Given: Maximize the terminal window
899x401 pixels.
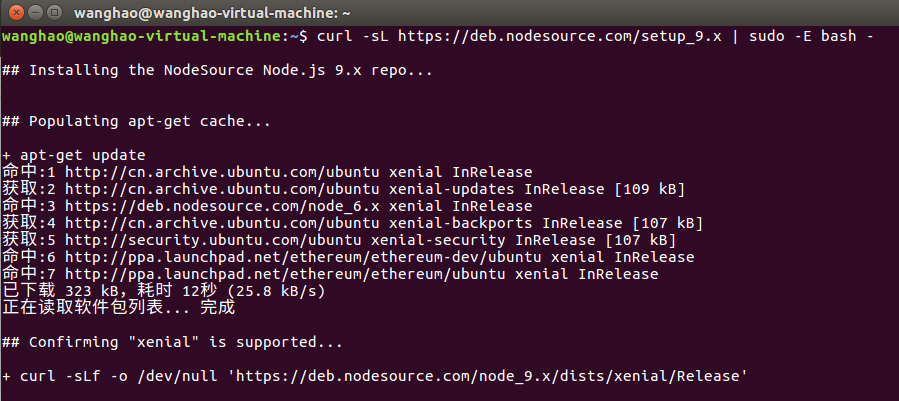Looking at the screenshot, I should coord(52,13).
